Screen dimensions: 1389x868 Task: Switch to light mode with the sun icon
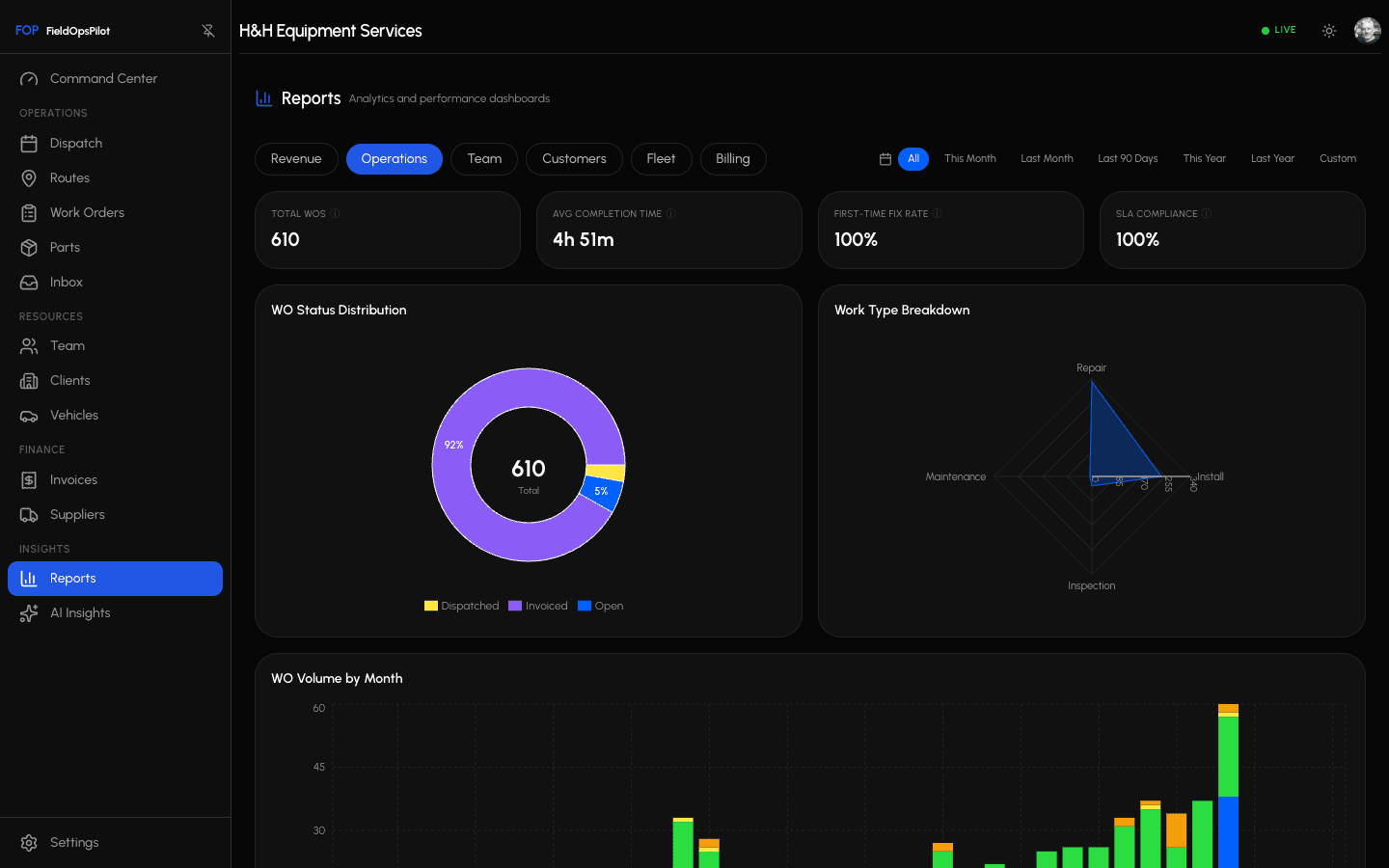click(x=1329, y=30)
